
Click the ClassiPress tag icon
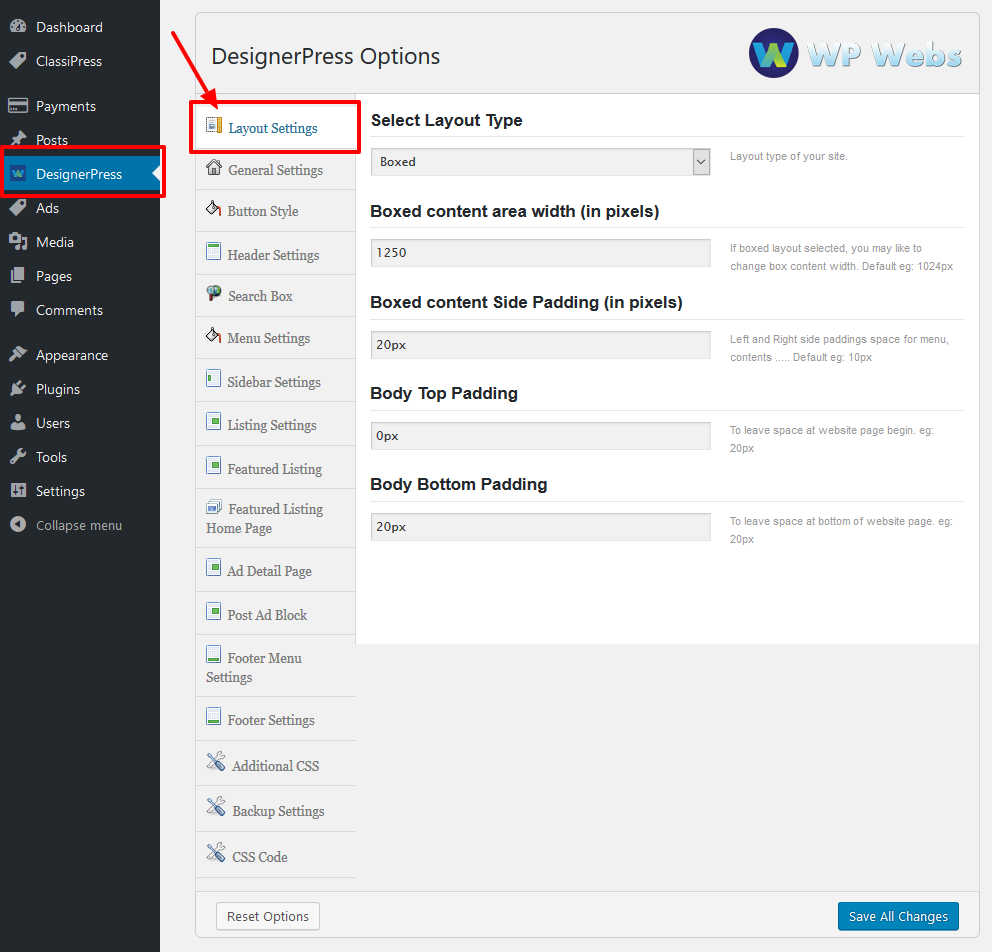[x=18, y=61]
